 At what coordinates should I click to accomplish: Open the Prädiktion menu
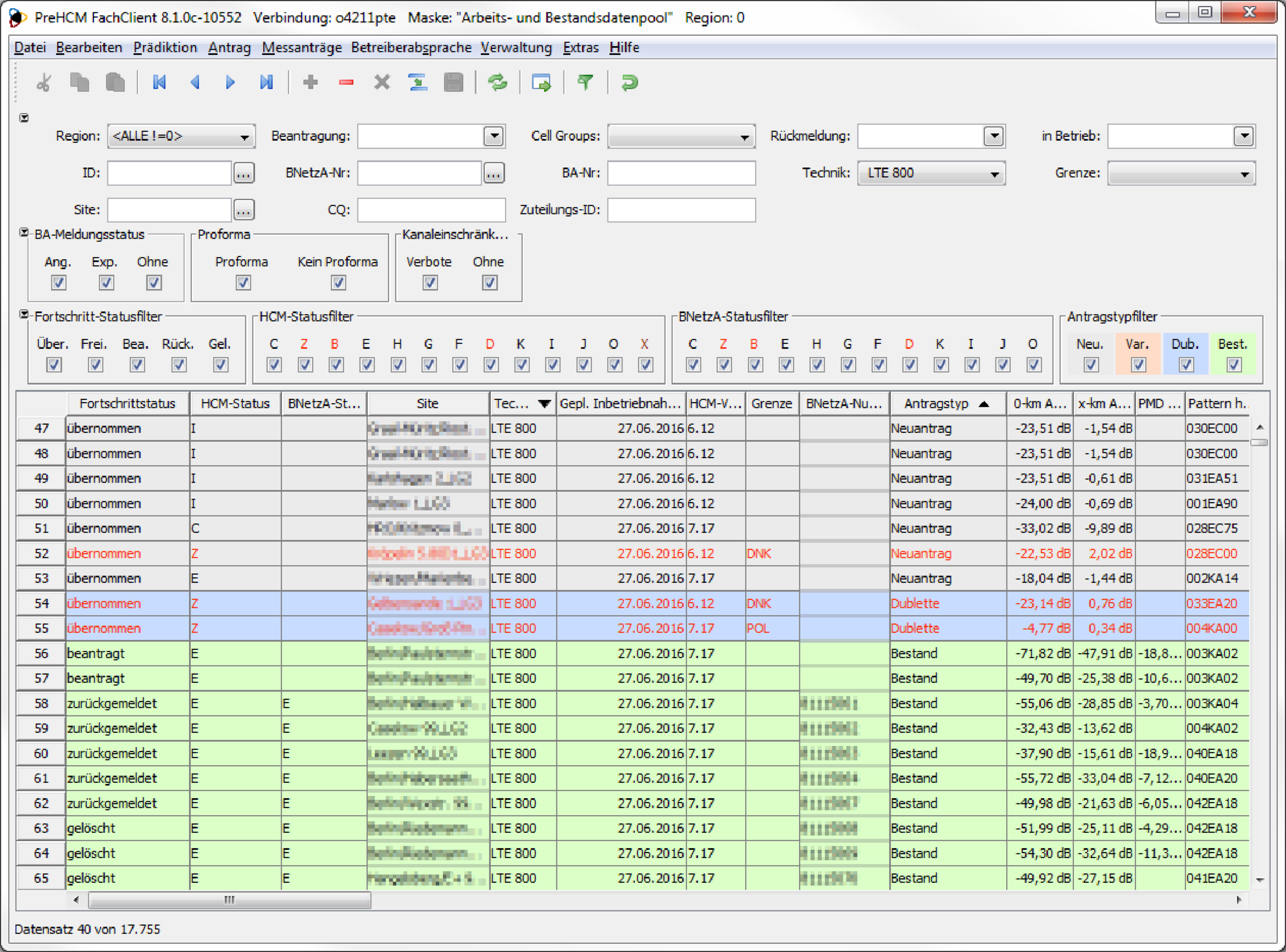click(x=165, y=47)
